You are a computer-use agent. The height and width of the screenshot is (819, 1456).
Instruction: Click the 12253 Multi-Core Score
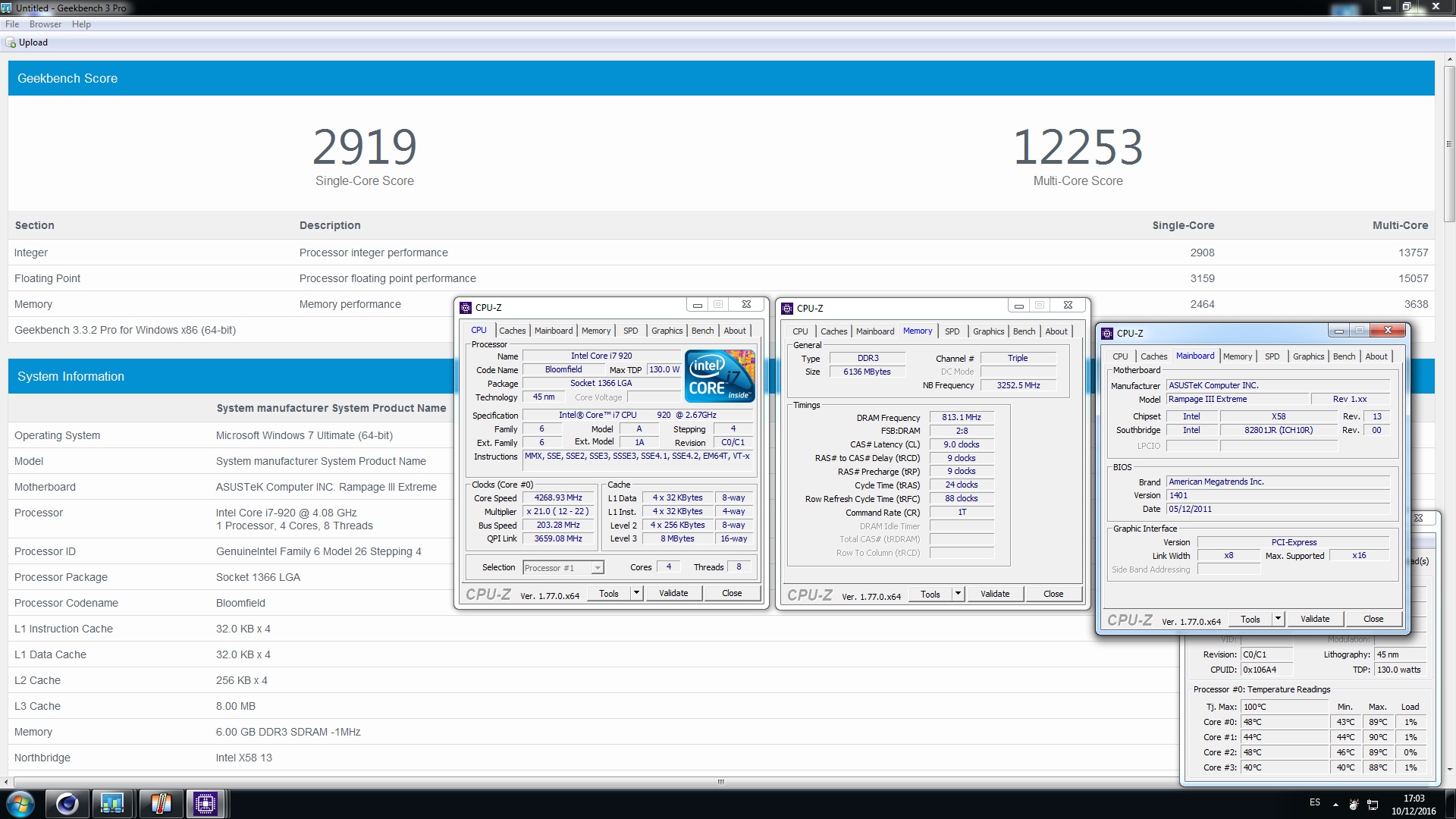pyautogui.click(x=1078, y=147)
